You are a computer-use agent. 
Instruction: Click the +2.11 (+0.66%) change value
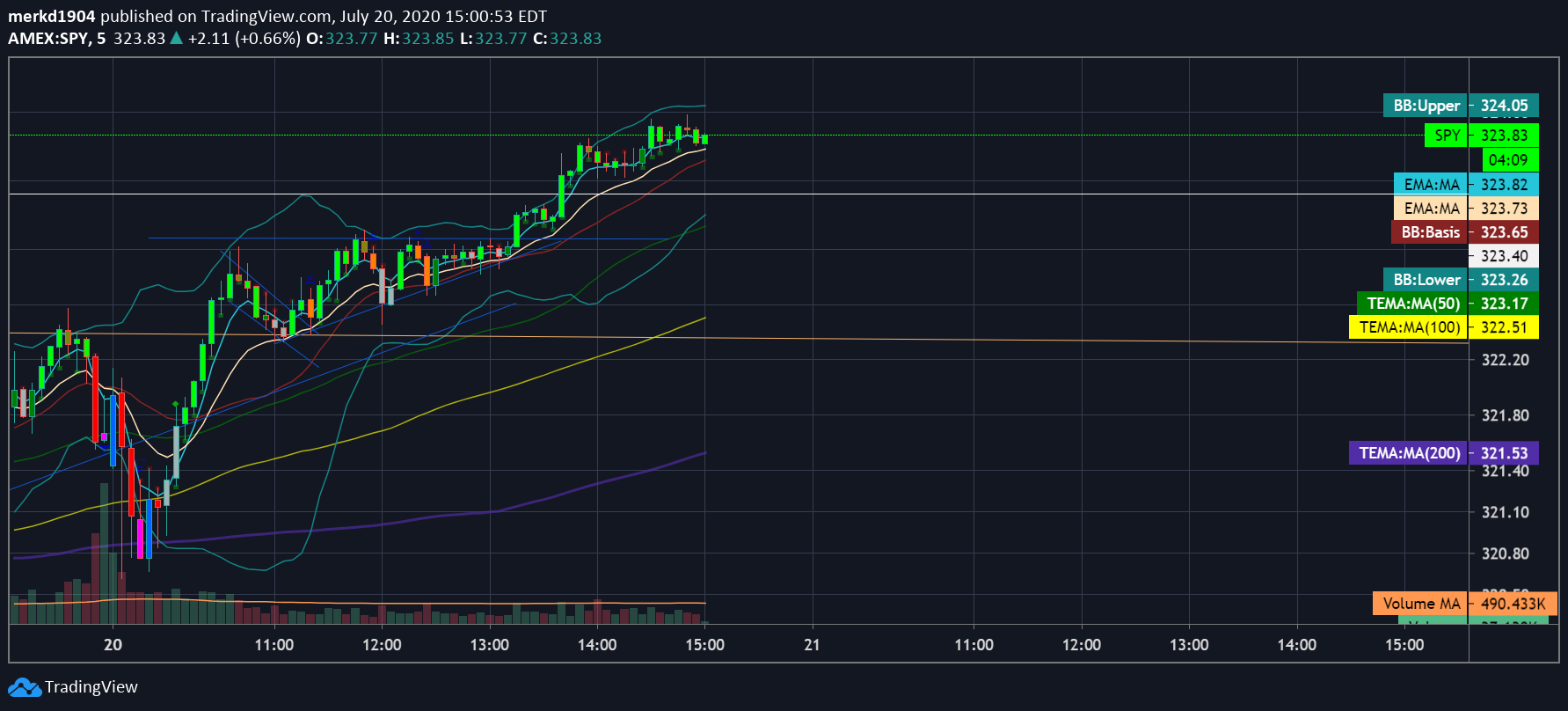click(x=244, y=39)
